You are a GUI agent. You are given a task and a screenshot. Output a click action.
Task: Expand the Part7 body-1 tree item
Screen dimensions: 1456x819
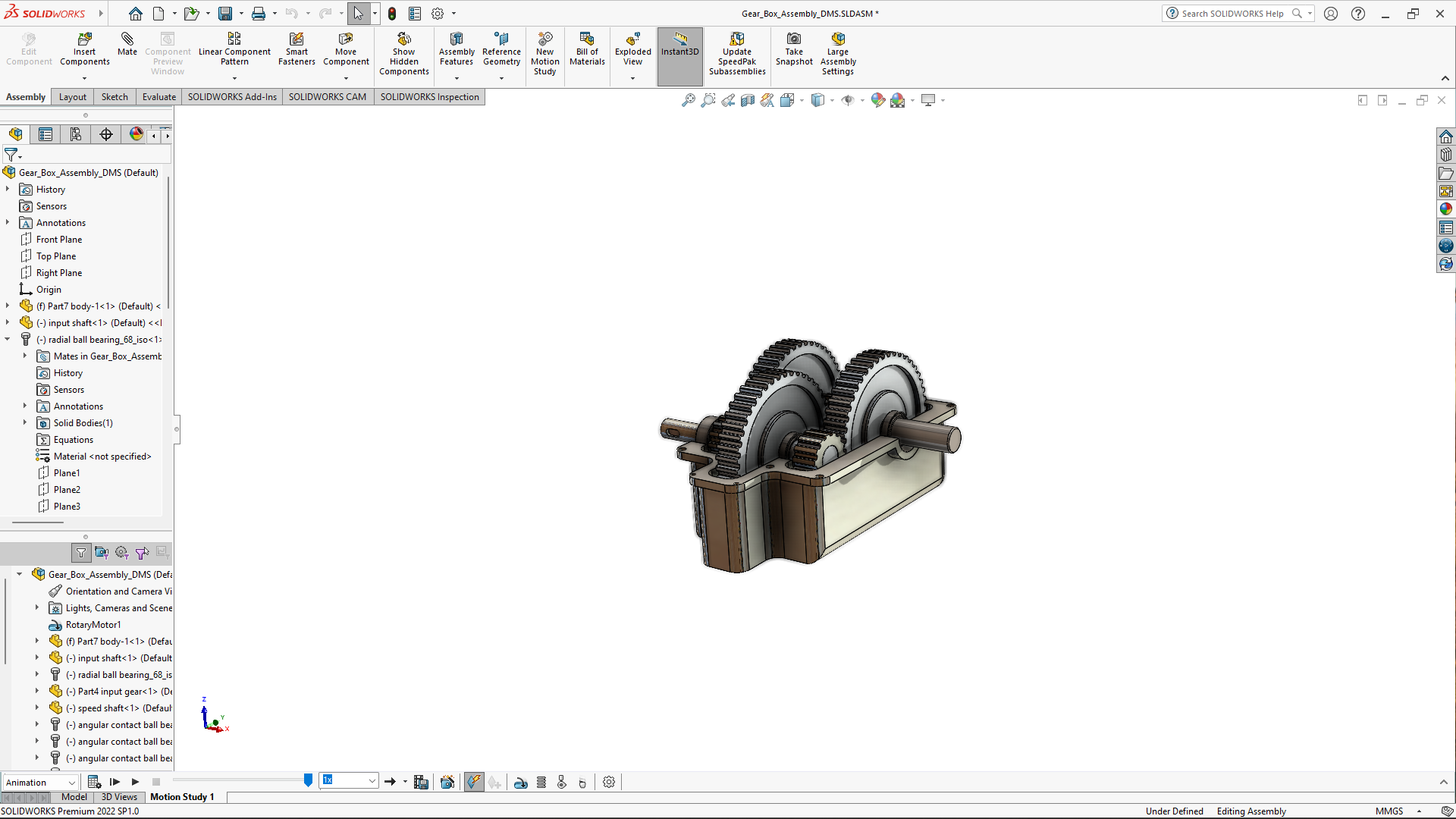(x=8, y=306)
